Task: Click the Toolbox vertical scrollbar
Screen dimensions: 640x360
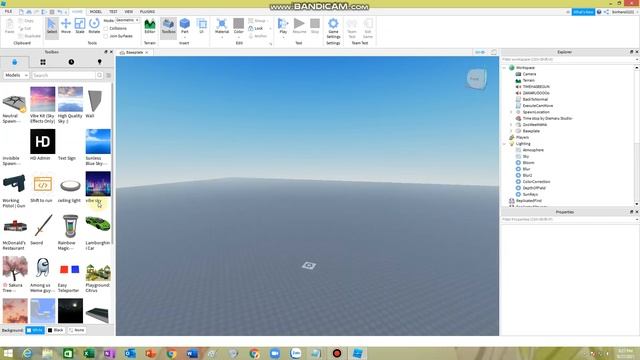Action: coord(112,165)
